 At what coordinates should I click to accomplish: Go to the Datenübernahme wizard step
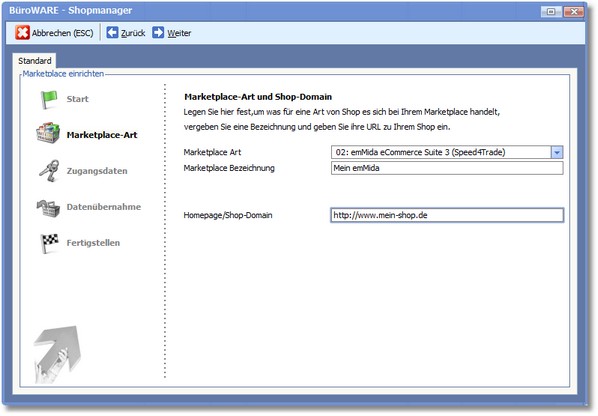[x=104, y=207]
